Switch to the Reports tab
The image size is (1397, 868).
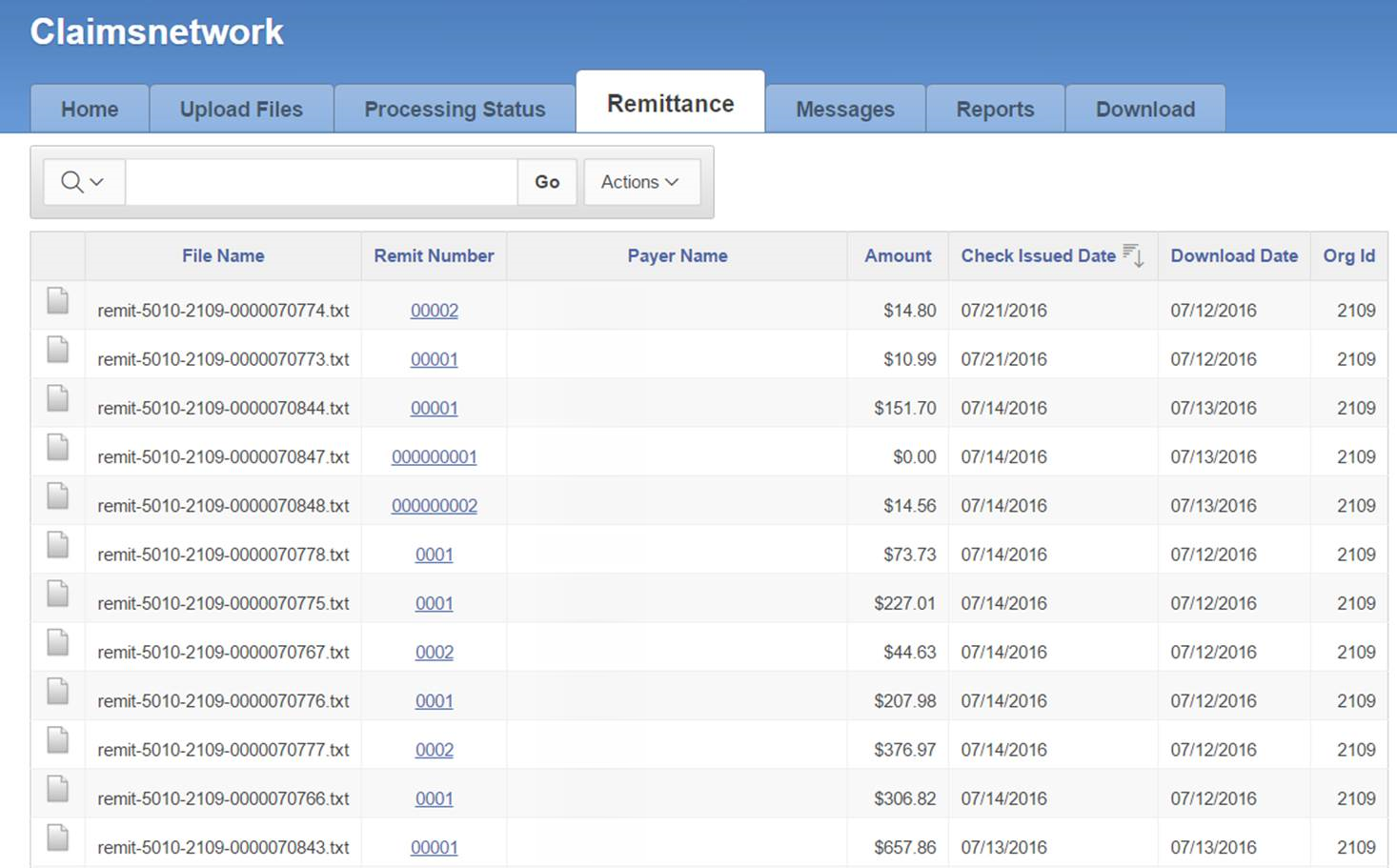(995, 109)
